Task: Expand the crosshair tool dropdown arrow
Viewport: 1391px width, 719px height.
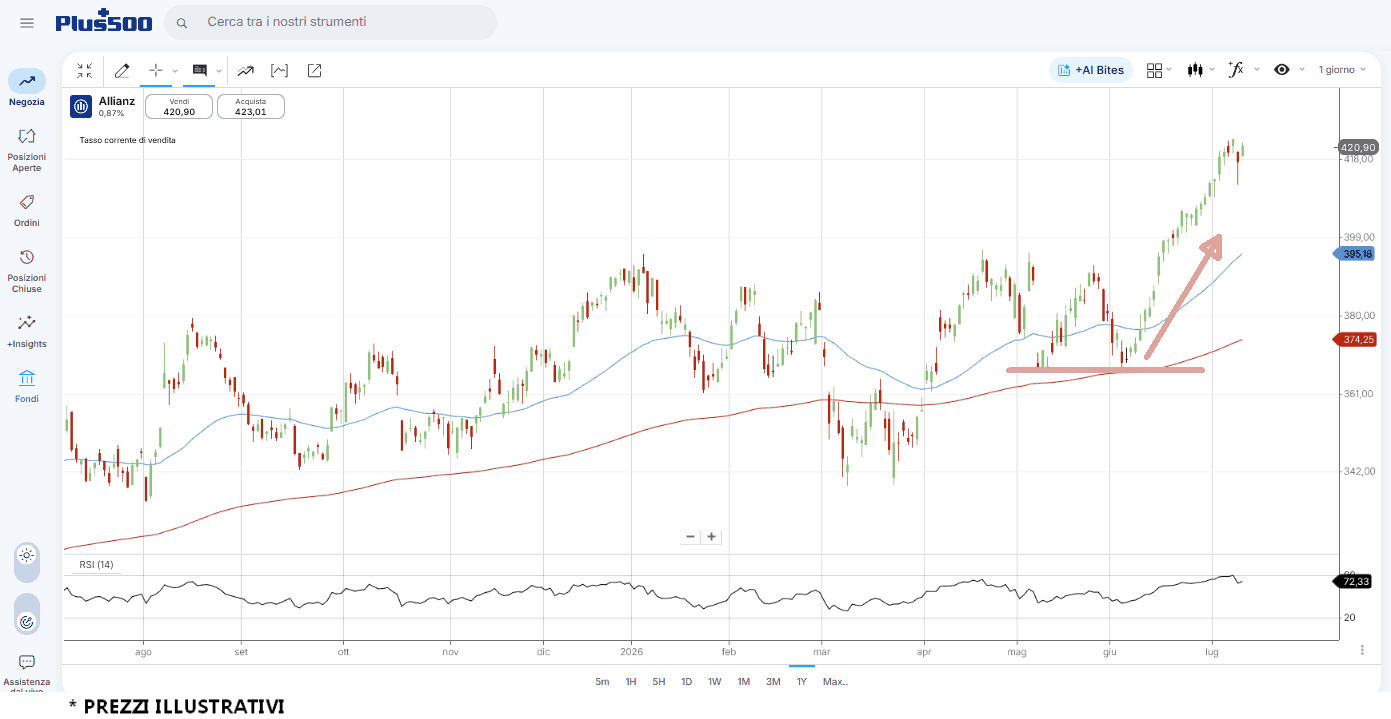Action: pos(175,71)
